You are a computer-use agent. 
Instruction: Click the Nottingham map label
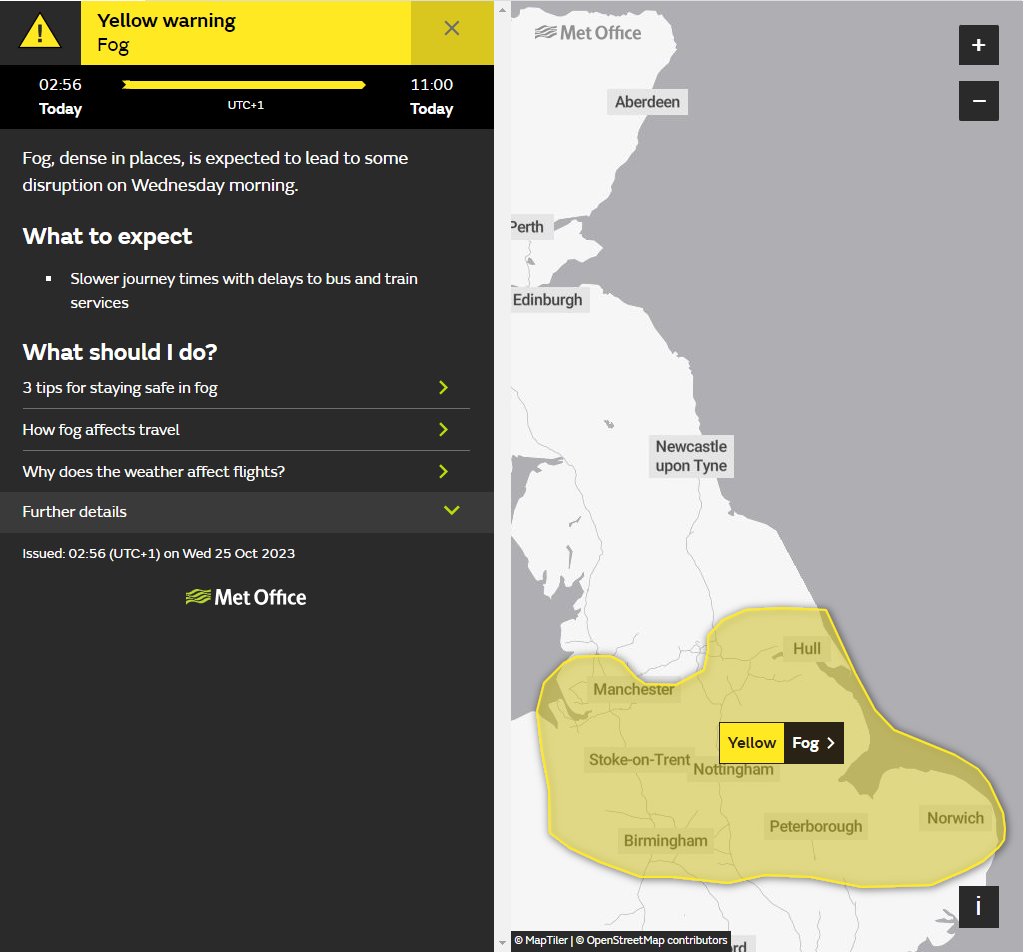coord(733,770)
